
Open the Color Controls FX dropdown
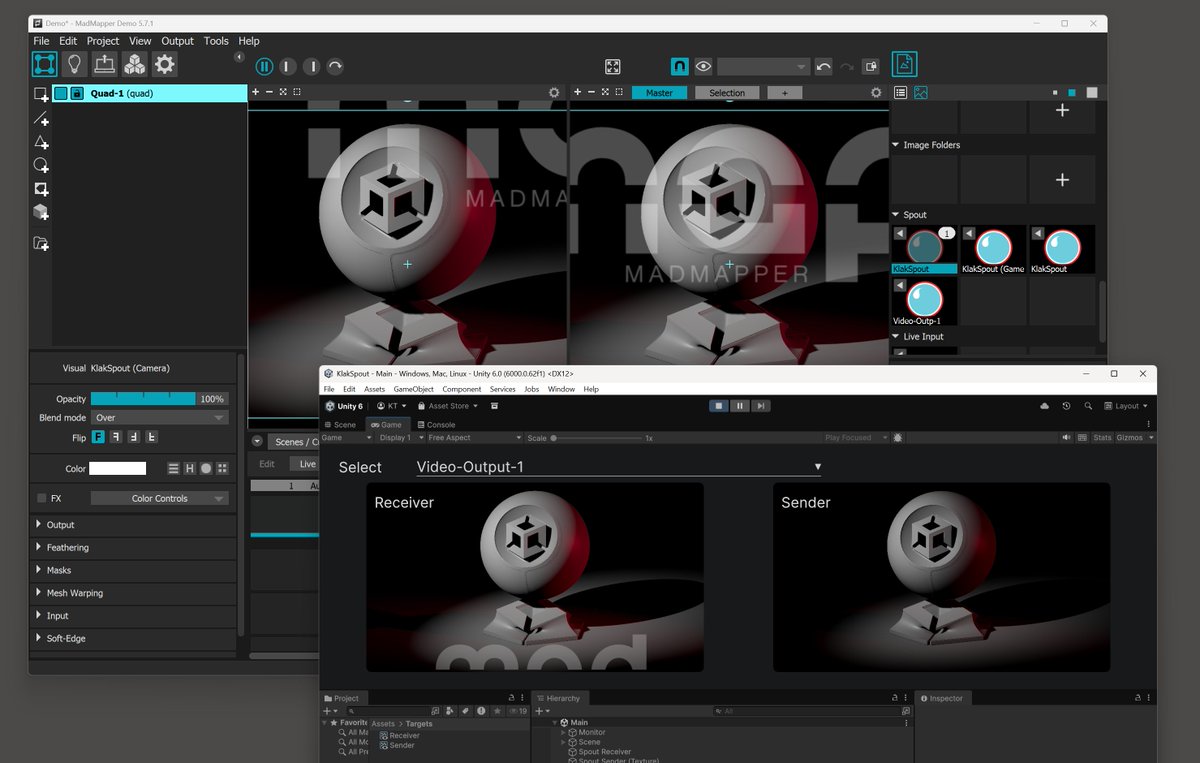[160, 498]
